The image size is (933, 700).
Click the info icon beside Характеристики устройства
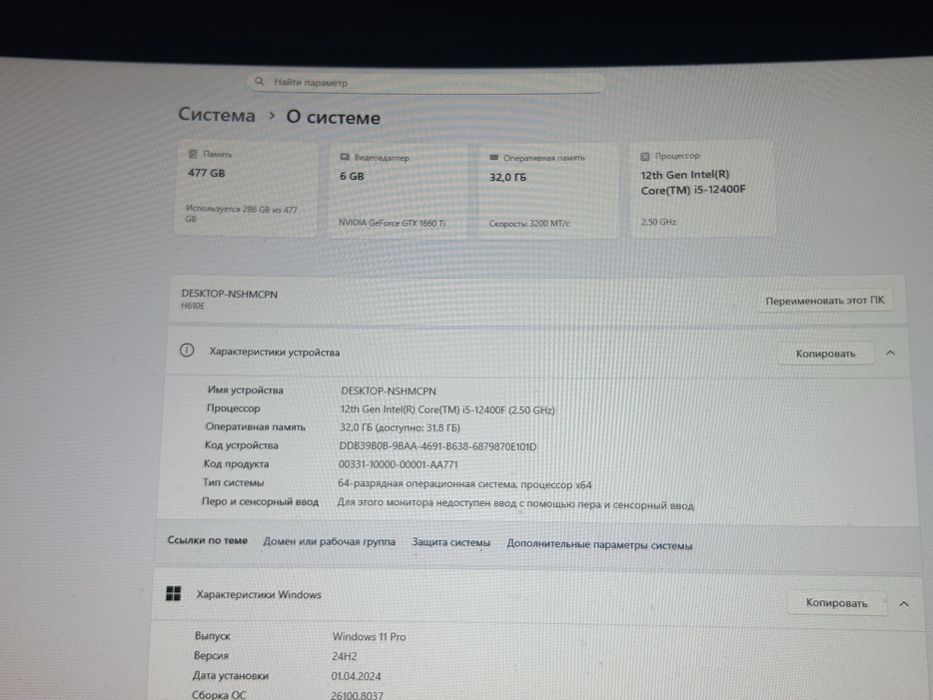pyautogui.click(x=187, y=350)
